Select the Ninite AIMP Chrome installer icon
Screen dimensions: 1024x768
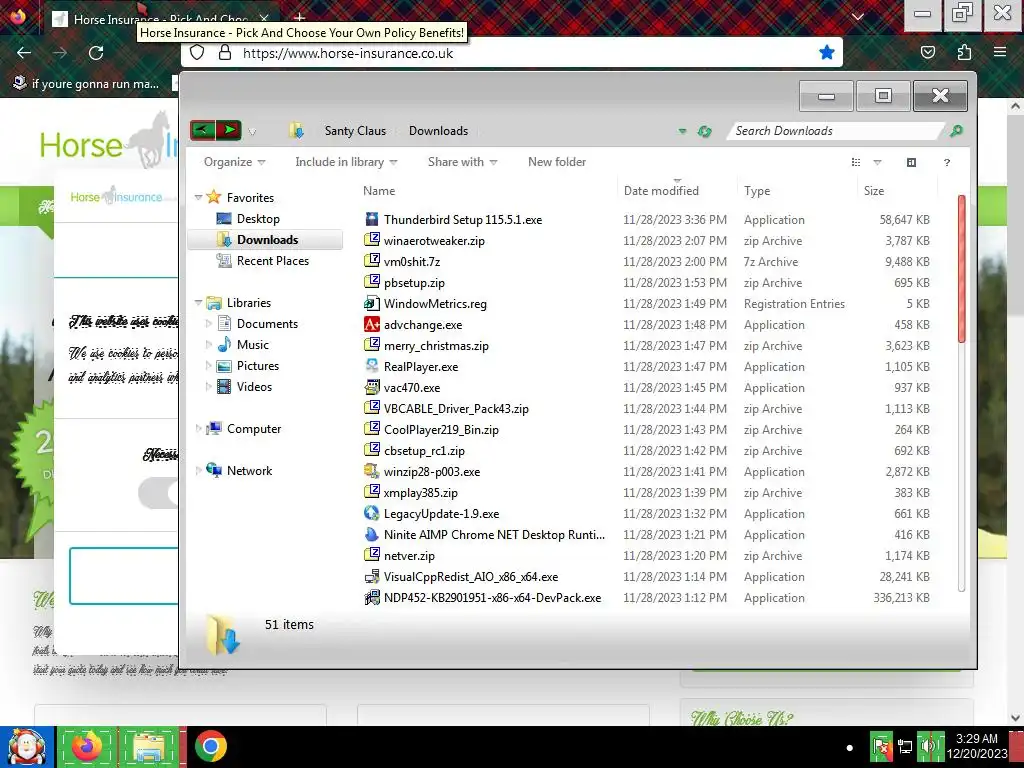coord(372,534)
